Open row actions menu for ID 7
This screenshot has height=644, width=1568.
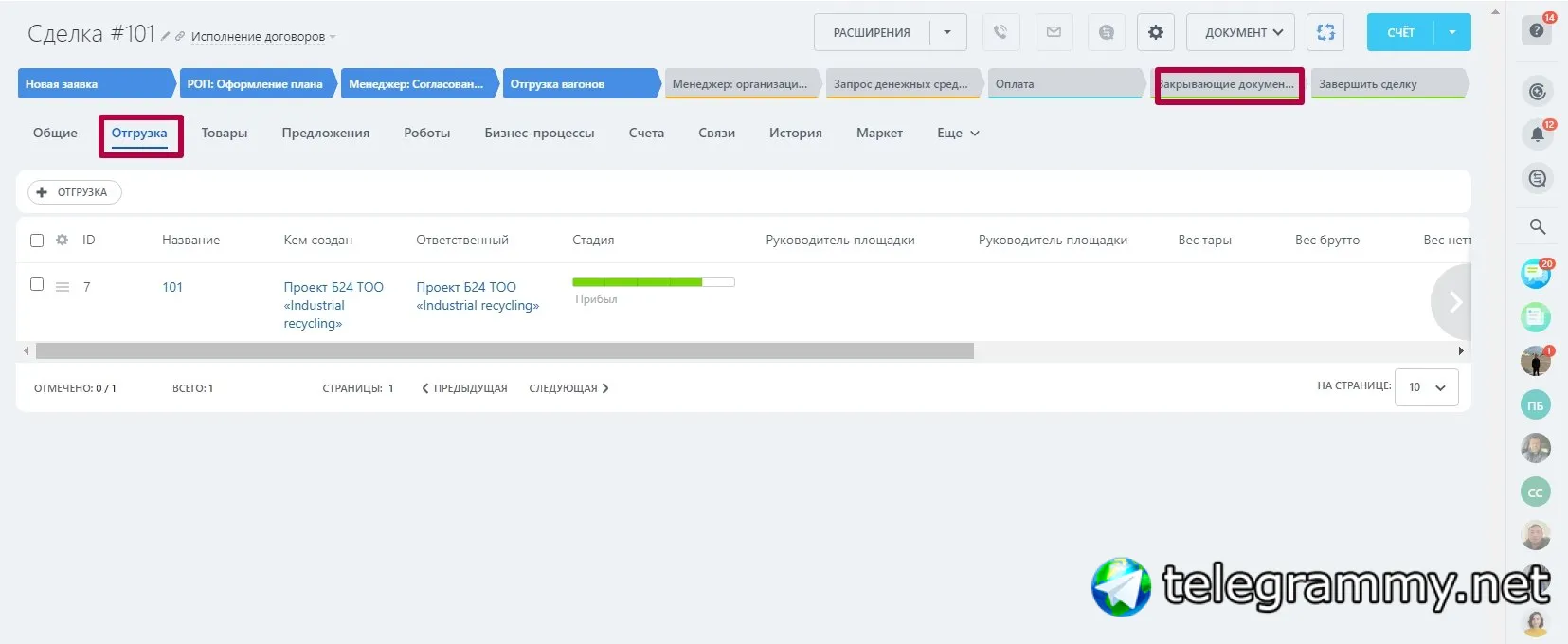click(x=63, y=287)
